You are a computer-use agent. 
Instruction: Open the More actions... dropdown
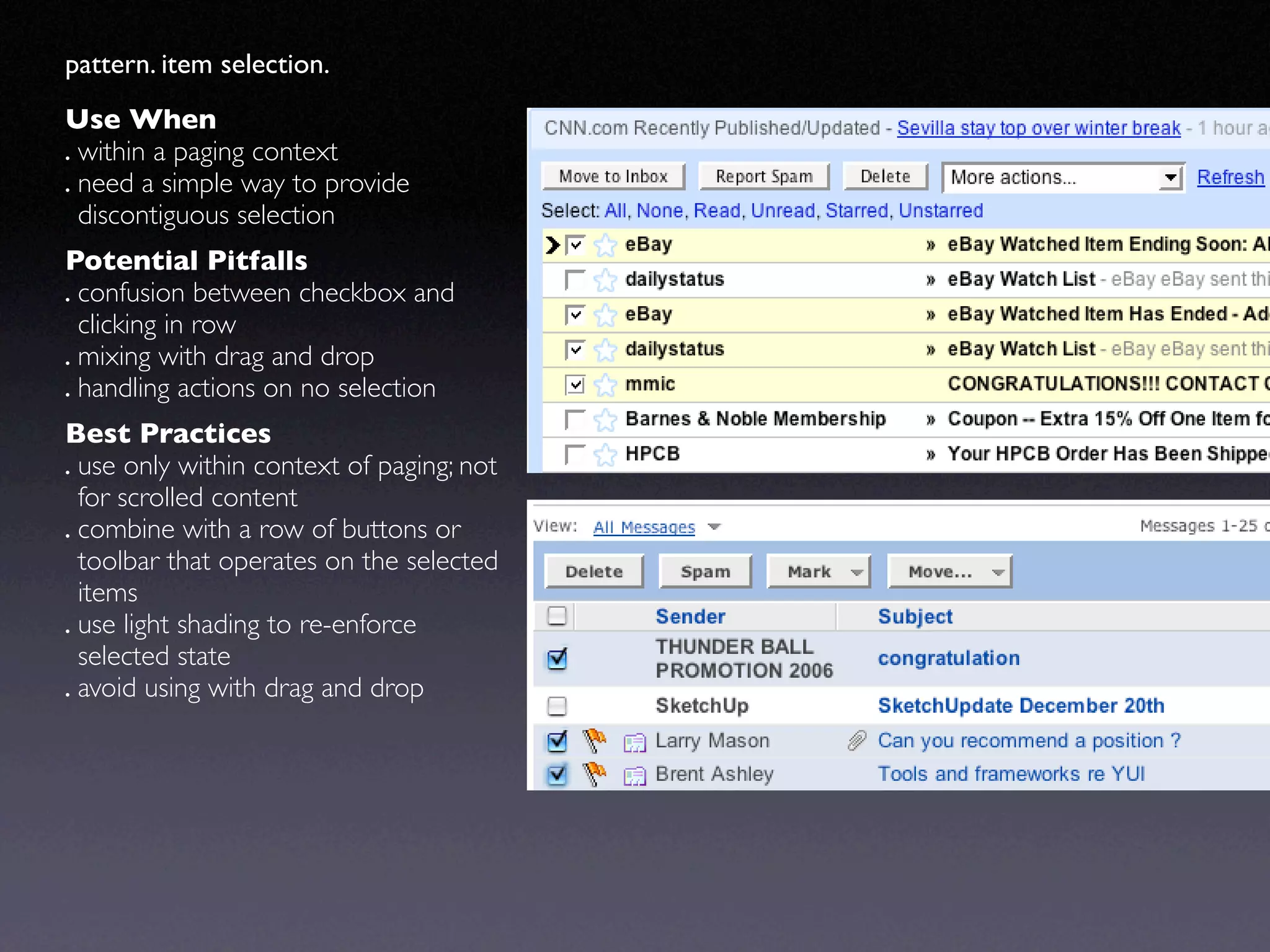point(1063,178)
